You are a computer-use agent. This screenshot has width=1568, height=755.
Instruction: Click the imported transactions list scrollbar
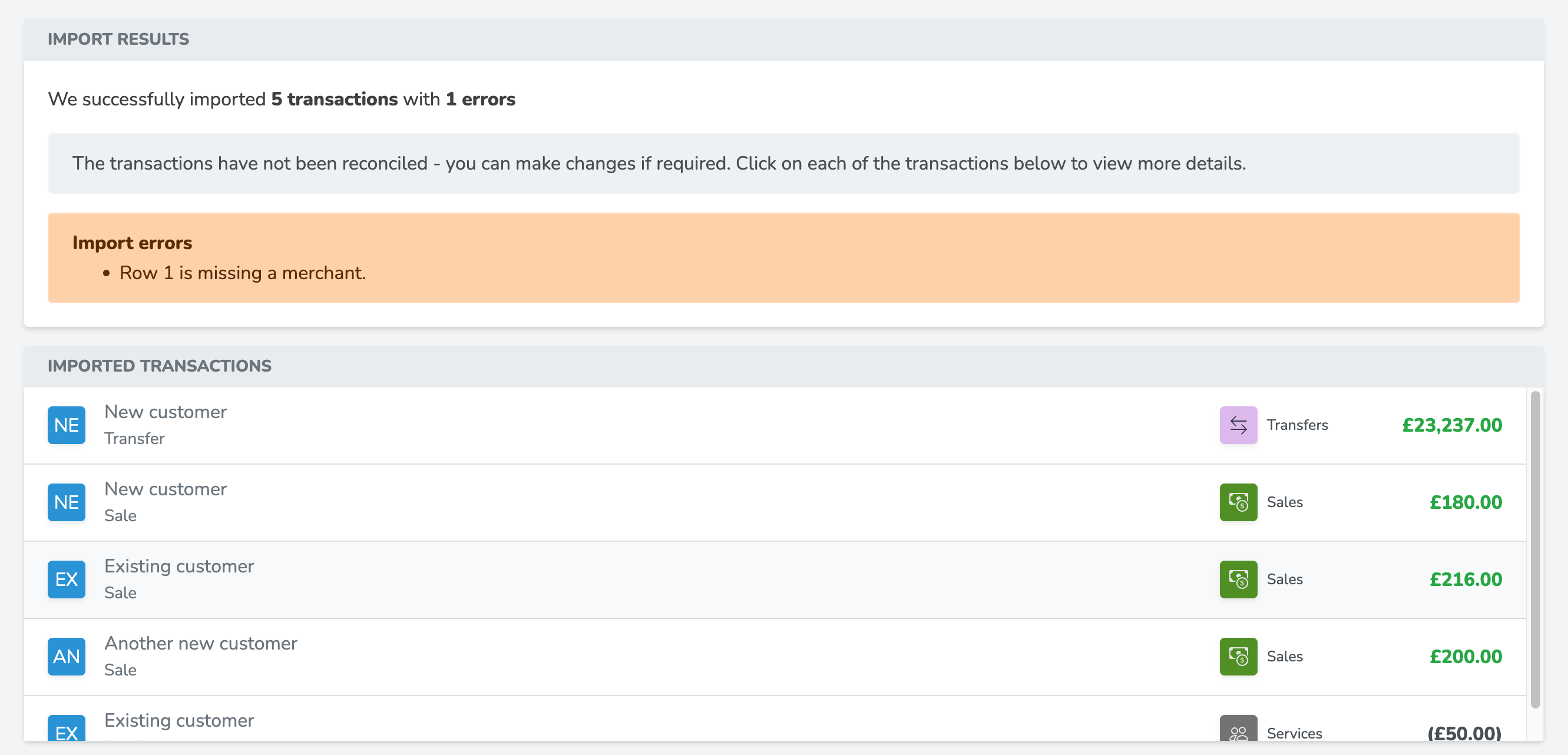[1535, 549]
